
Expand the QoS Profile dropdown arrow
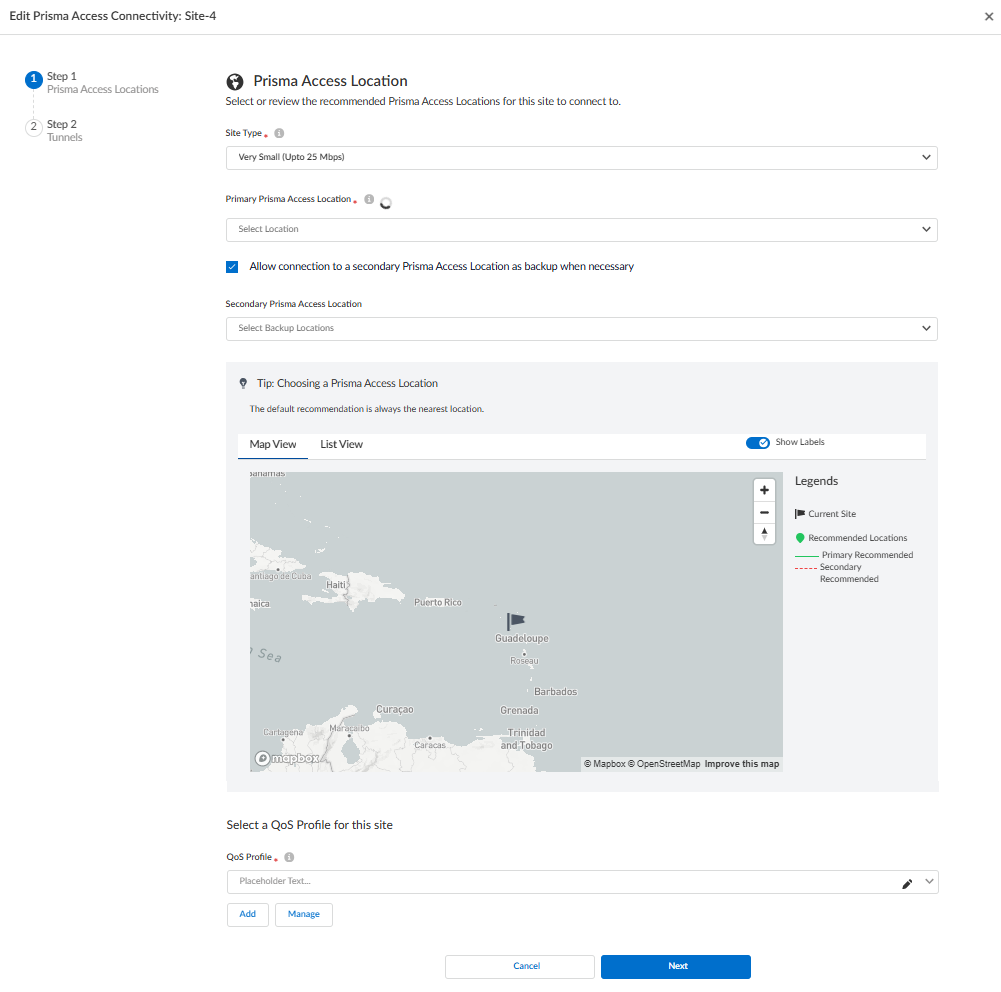[929, 882]
